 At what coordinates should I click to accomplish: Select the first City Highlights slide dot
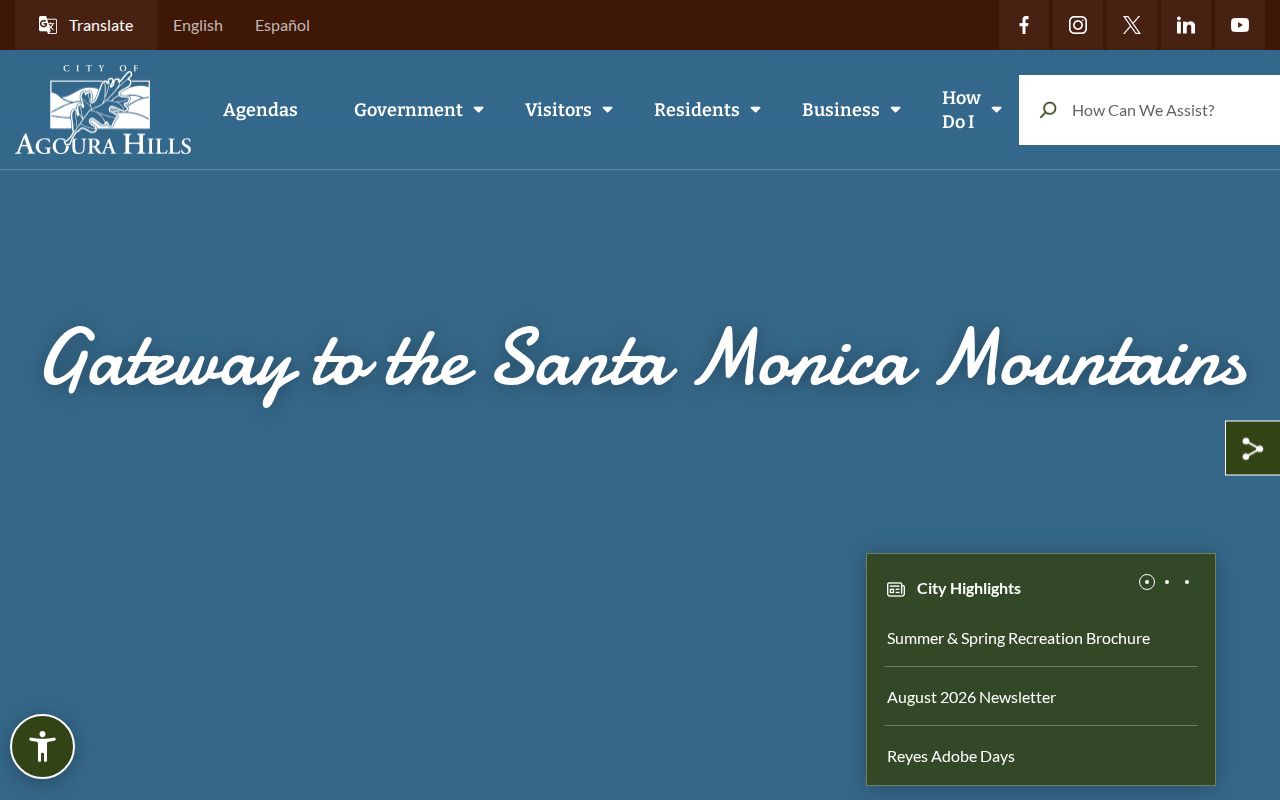tap(1147, 582)
